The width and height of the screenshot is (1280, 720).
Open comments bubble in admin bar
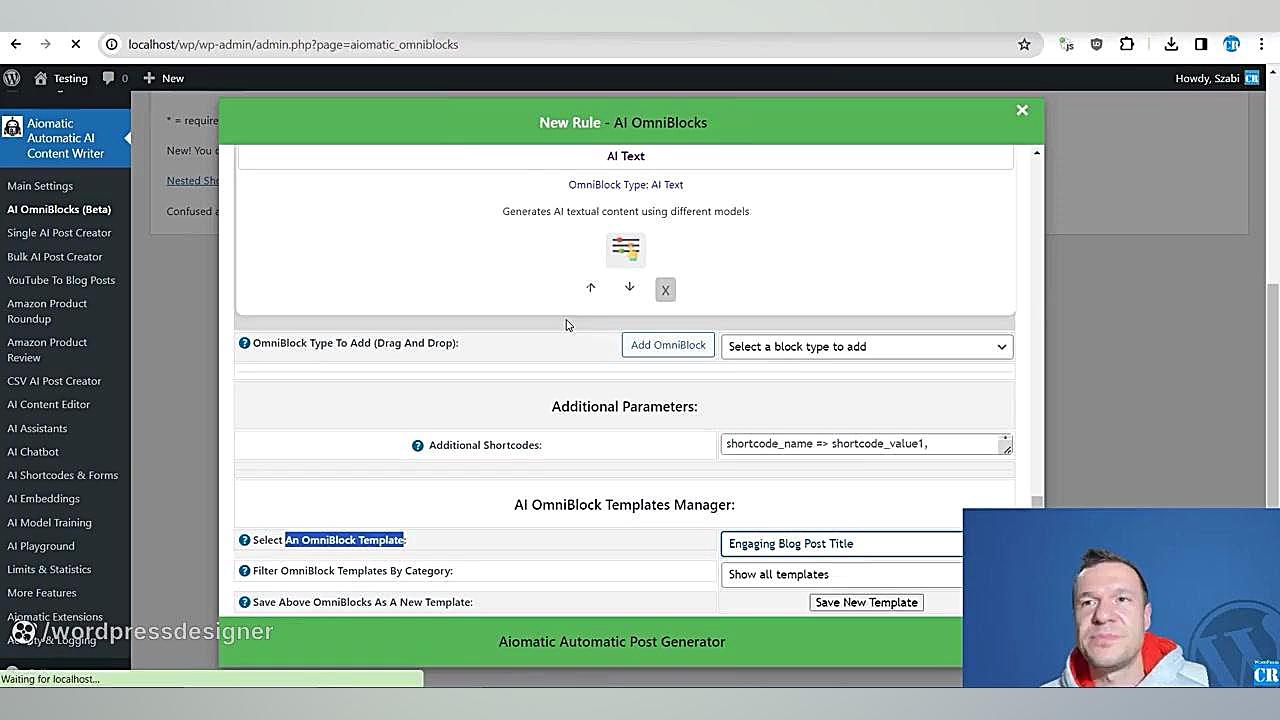click(113, 78)
